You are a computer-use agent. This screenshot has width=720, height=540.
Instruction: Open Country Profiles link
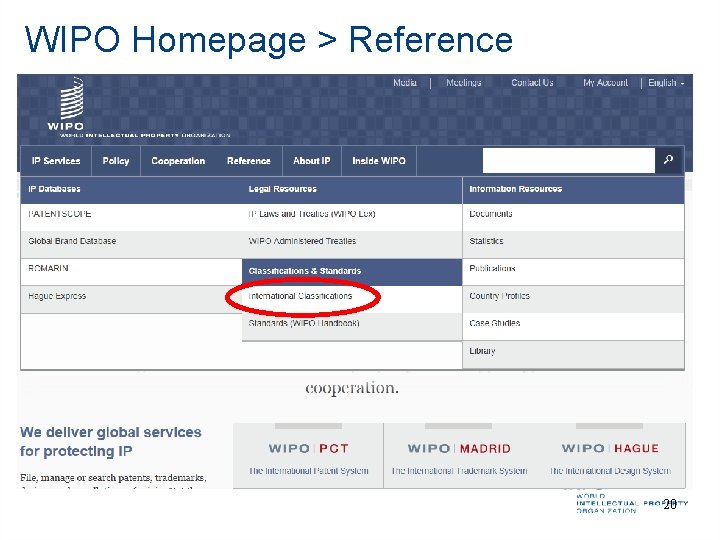pos(499,296)
